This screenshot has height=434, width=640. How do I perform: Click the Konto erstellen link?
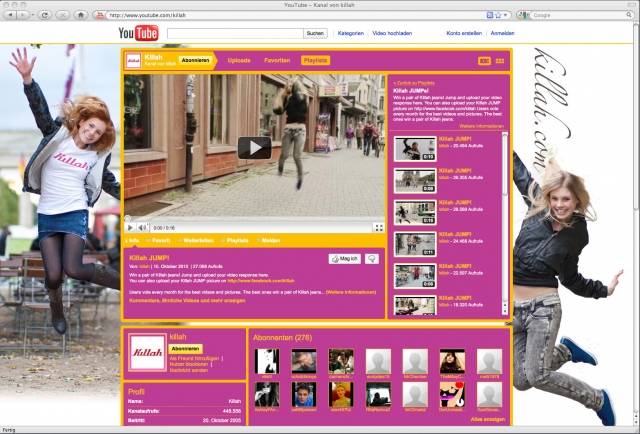[464, 33]
